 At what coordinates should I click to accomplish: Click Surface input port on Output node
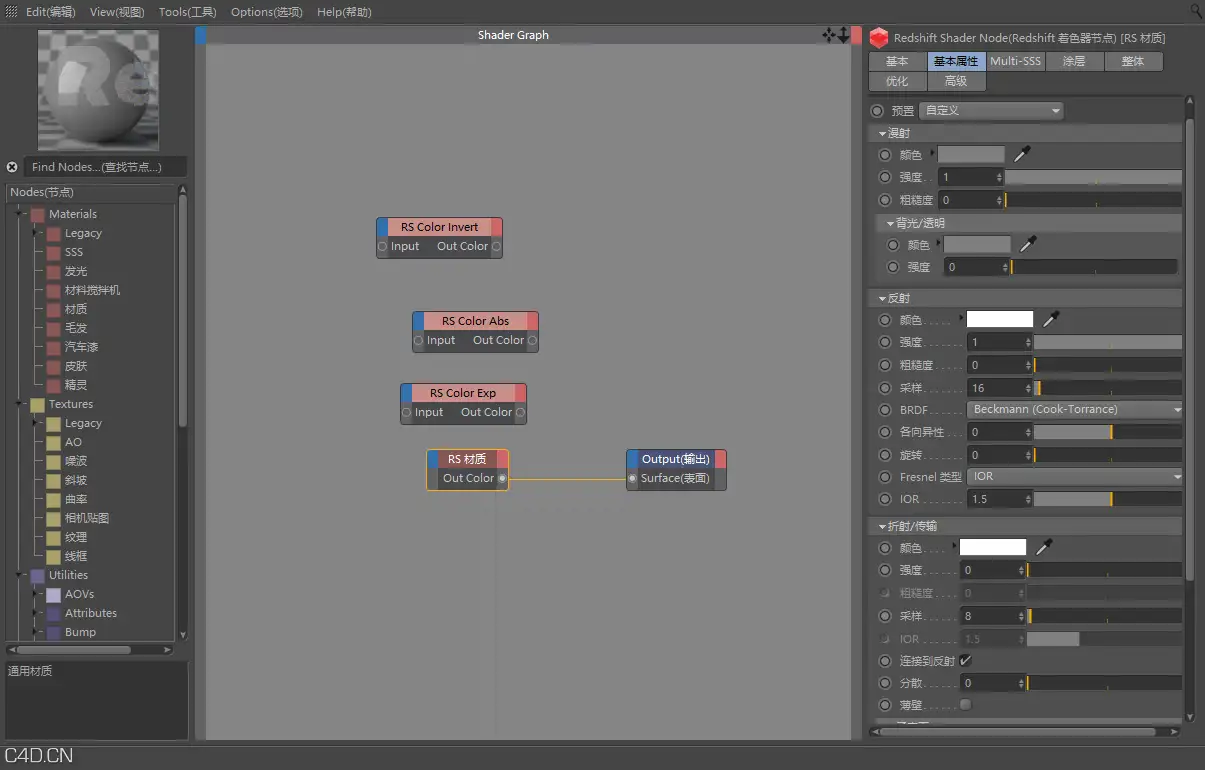coord(633,478)
